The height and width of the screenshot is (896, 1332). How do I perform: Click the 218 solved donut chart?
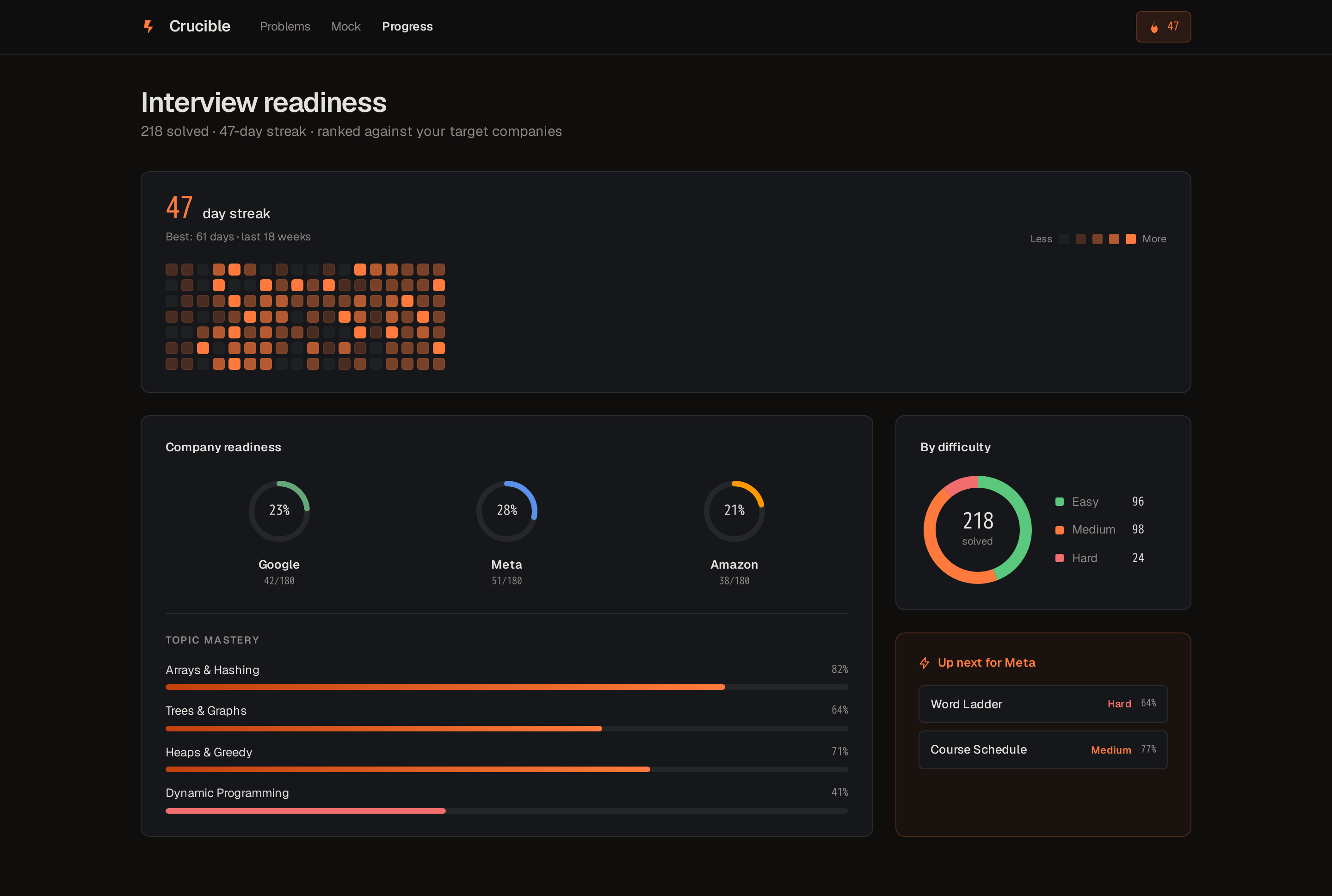click(978, 530)
